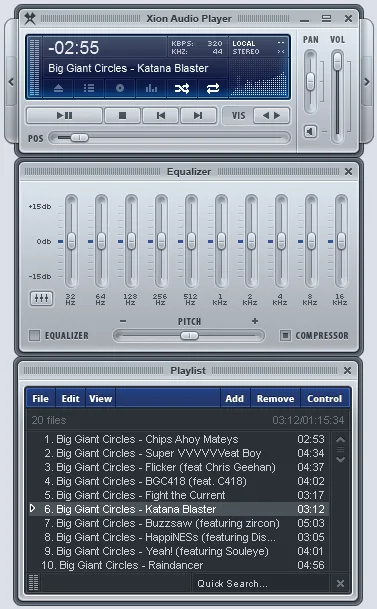Select track BGC418 (feat. C418)
Screen dimensions: 377x609
[x=178, y=481]
